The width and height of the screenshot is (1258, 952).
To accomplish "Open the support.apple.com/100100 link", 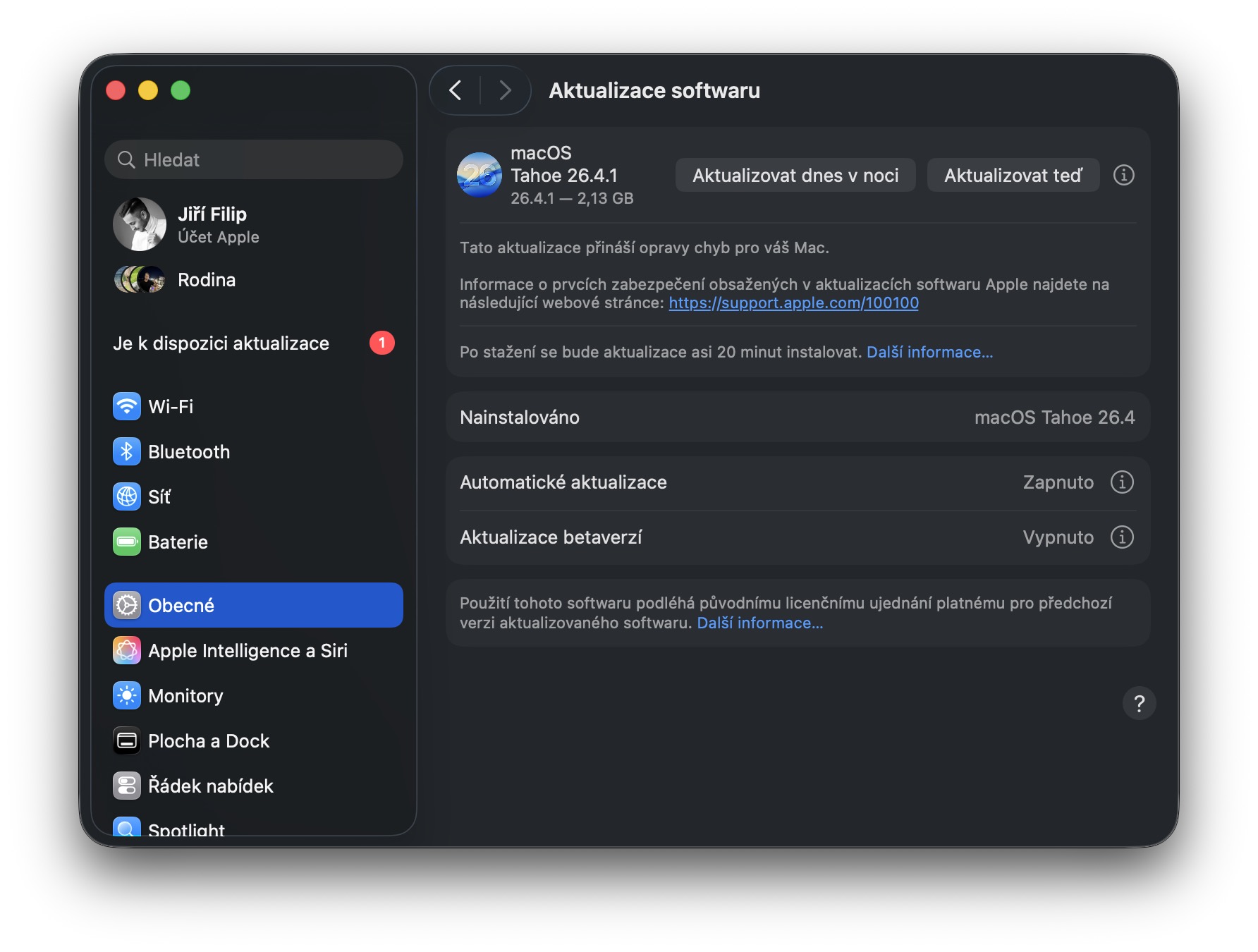I will [793, 303].
